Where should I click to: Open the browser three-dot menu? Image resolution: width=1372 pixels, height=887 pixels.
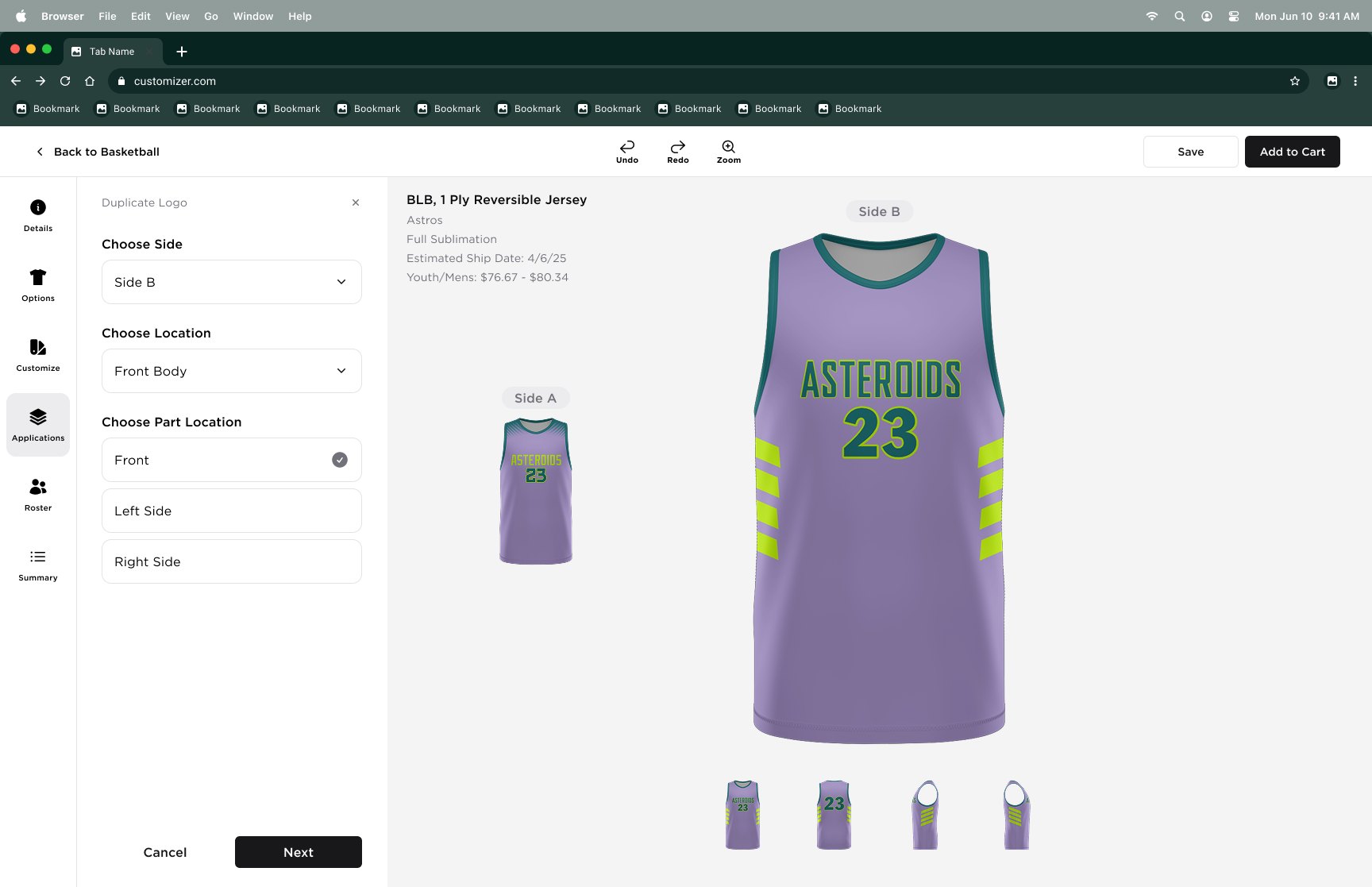[x=1355, y=81]
